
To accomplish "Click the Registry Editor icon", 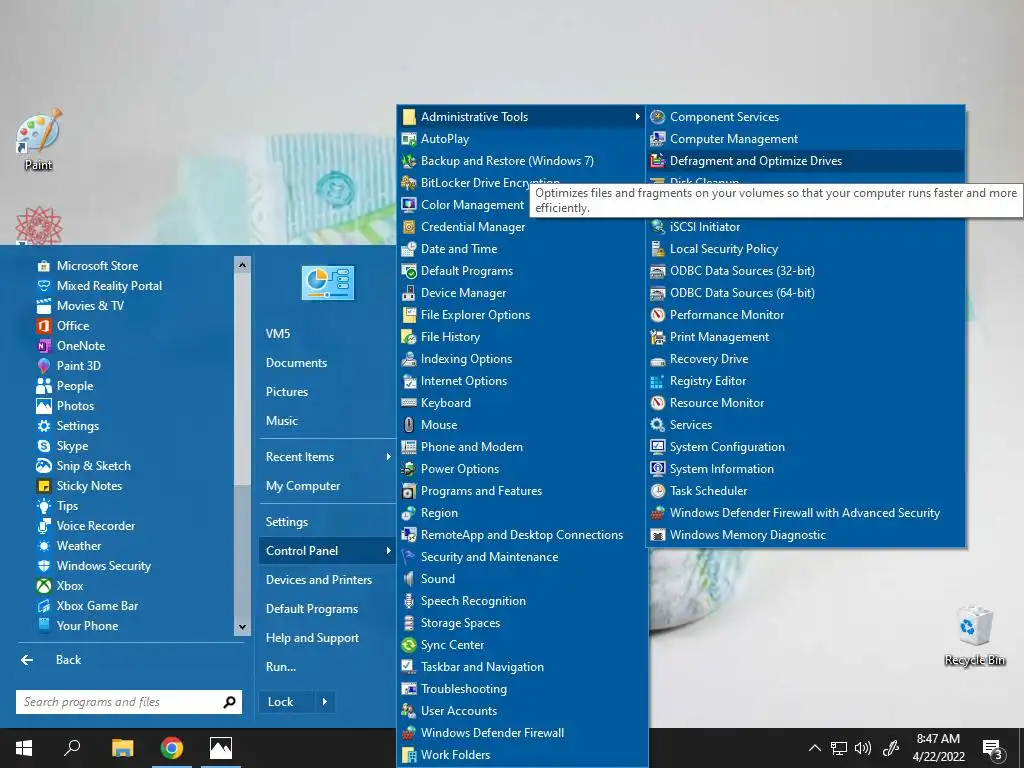I will pyautogui.click(x=658, y=381).
